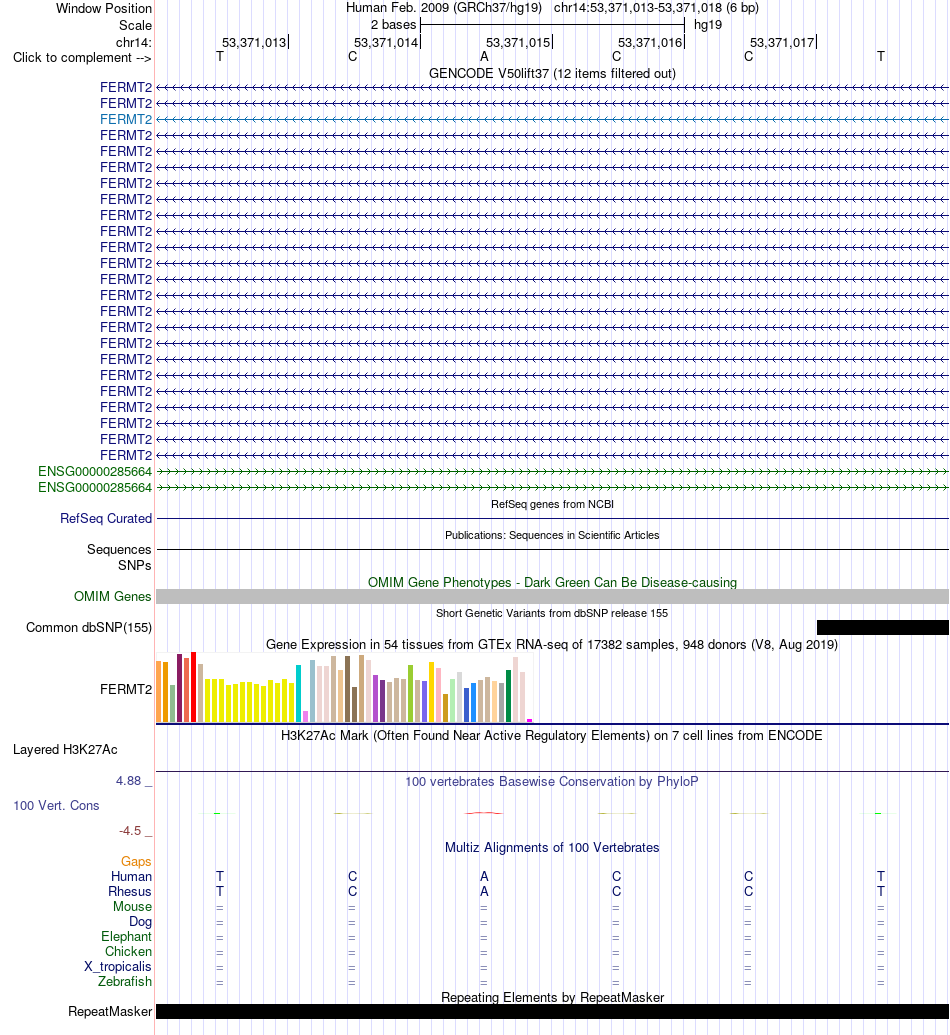The width and height of the screenshot is (950, 1035).
Task: Click the A base in the Rhesus alignment row
Action: (484, 892)
